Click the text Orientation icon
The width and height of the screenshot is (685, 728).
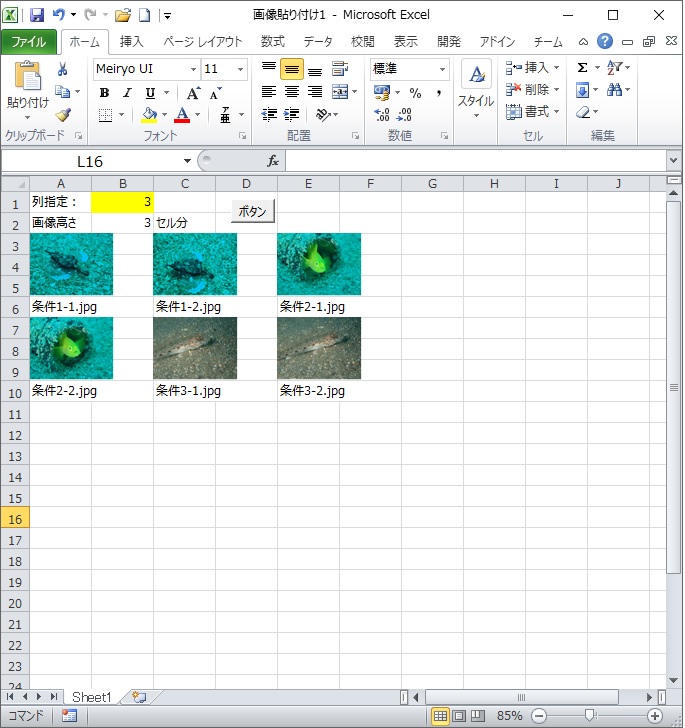click(323, 114)
